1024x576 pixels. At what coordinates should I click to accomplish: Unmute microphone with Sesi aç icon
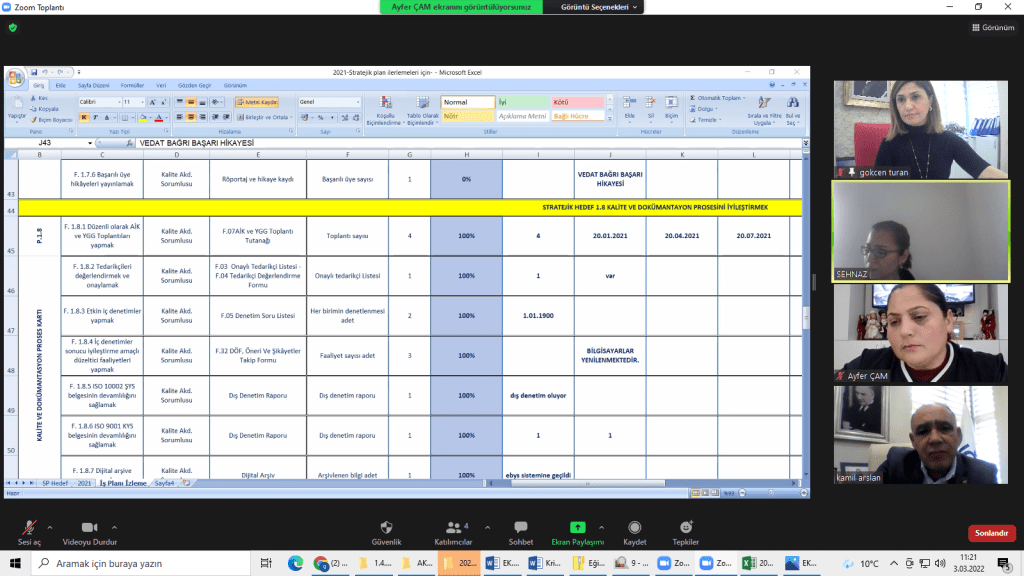tap(32, 527)
